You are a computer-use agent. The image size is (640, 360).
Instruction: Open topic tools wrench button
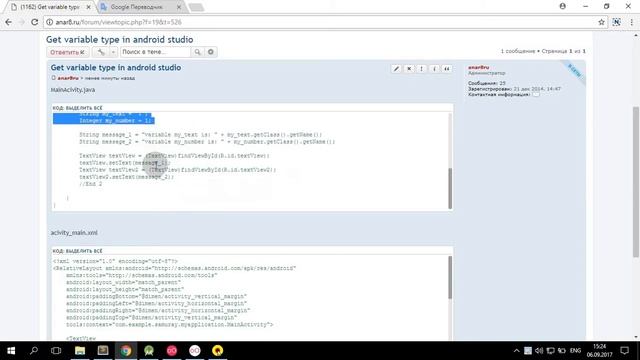[101, 52]
